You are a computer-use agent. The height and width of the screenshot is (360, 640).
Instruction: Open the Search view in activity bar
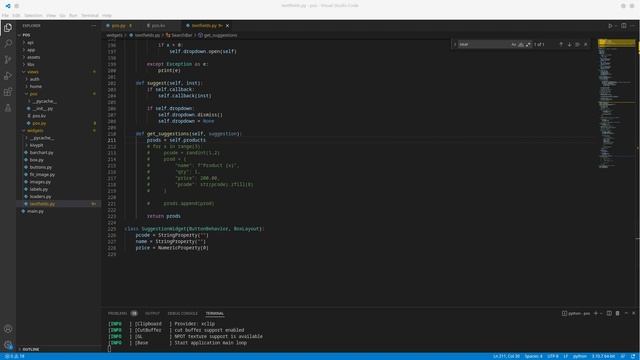coord(8,43)
